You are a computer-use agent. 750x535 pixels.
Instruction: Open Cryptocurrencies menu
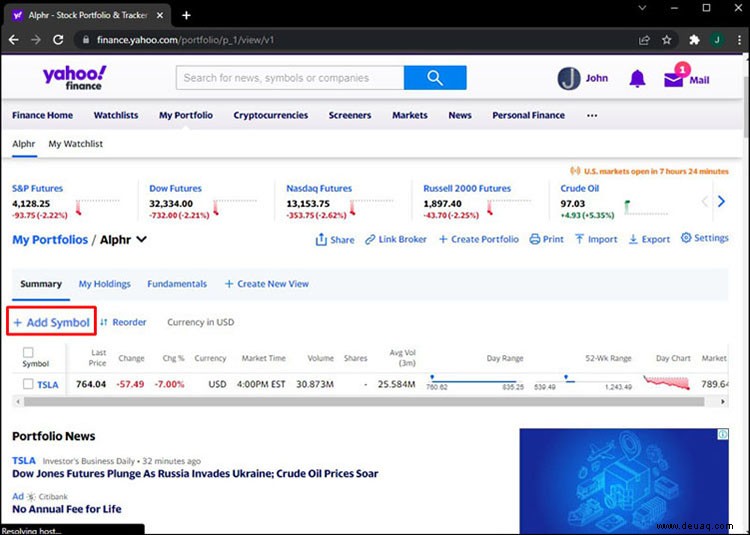[x=271, y=115]
